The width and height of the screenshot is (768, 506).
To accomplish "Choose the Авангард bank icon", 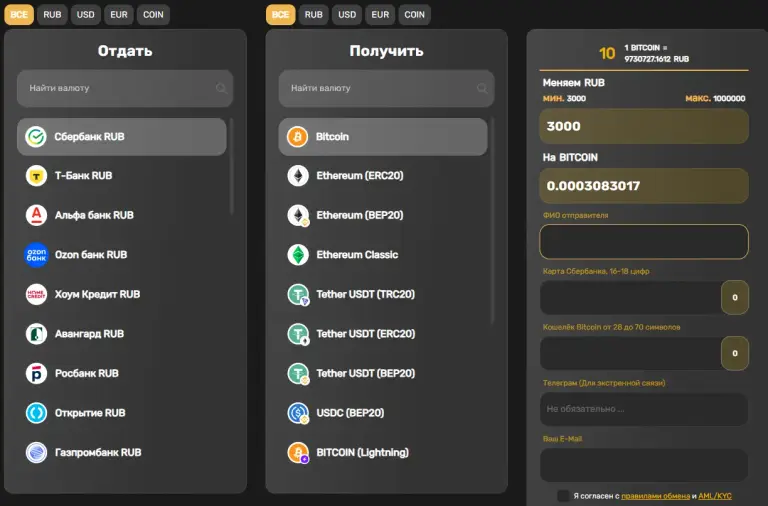I will pyautogui.click(x=36, y=334).
